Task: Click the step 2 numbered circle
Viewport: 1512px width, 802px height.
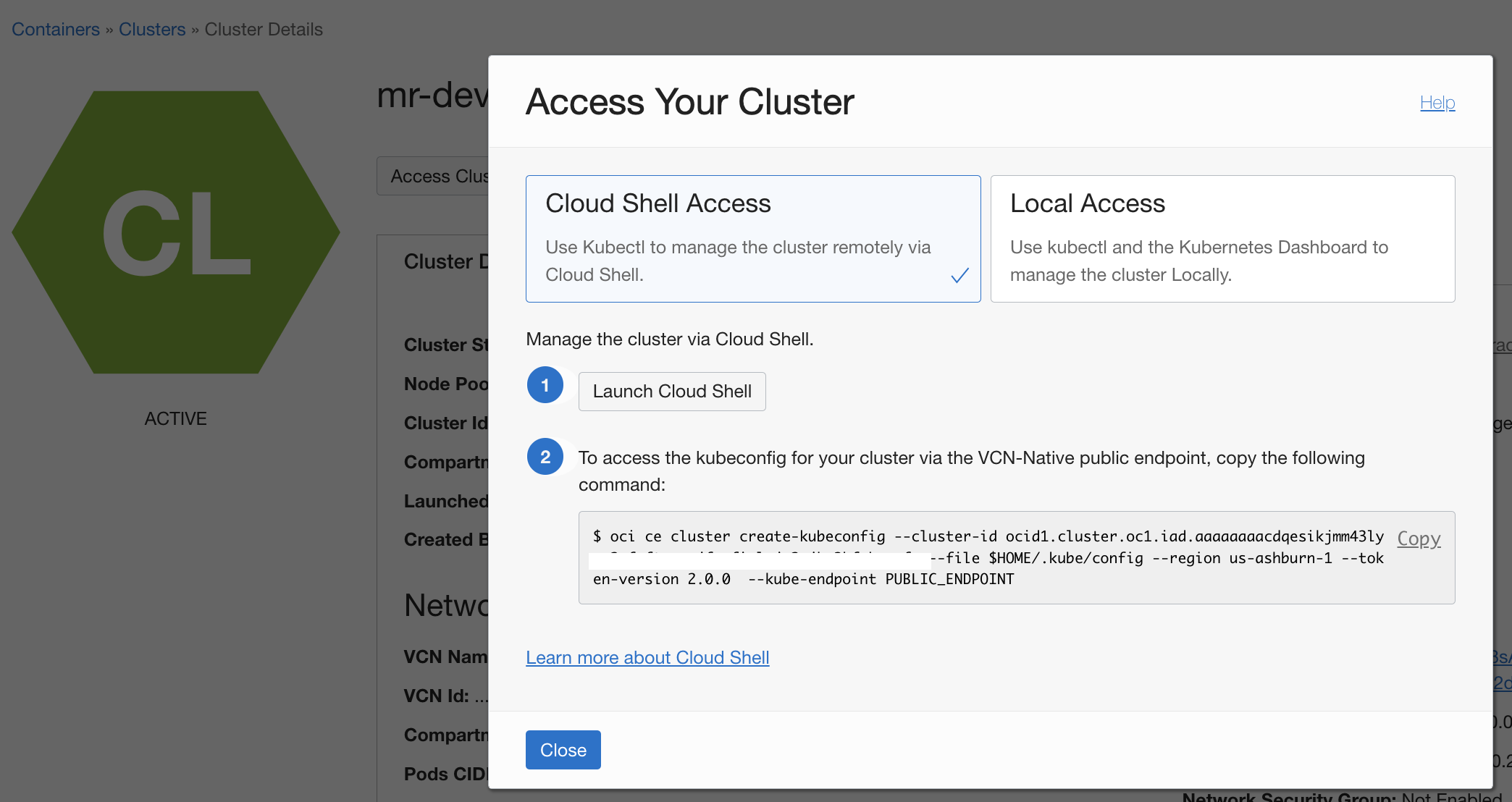Action: 545,457
